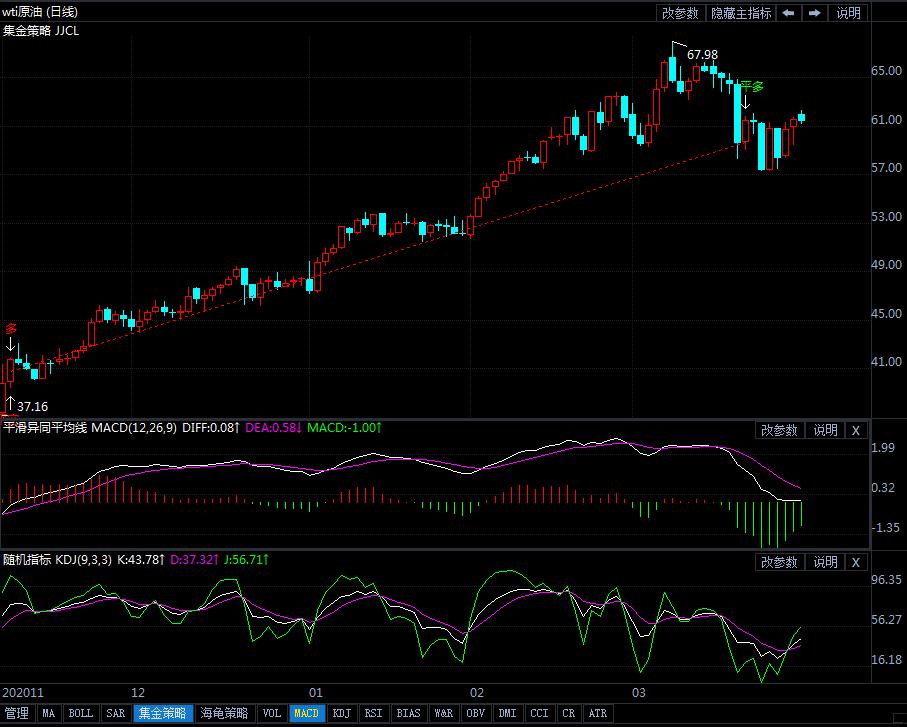Hide the main indicator (隐藏主指标)
907x727 pixels.
(x=740, y=13)
